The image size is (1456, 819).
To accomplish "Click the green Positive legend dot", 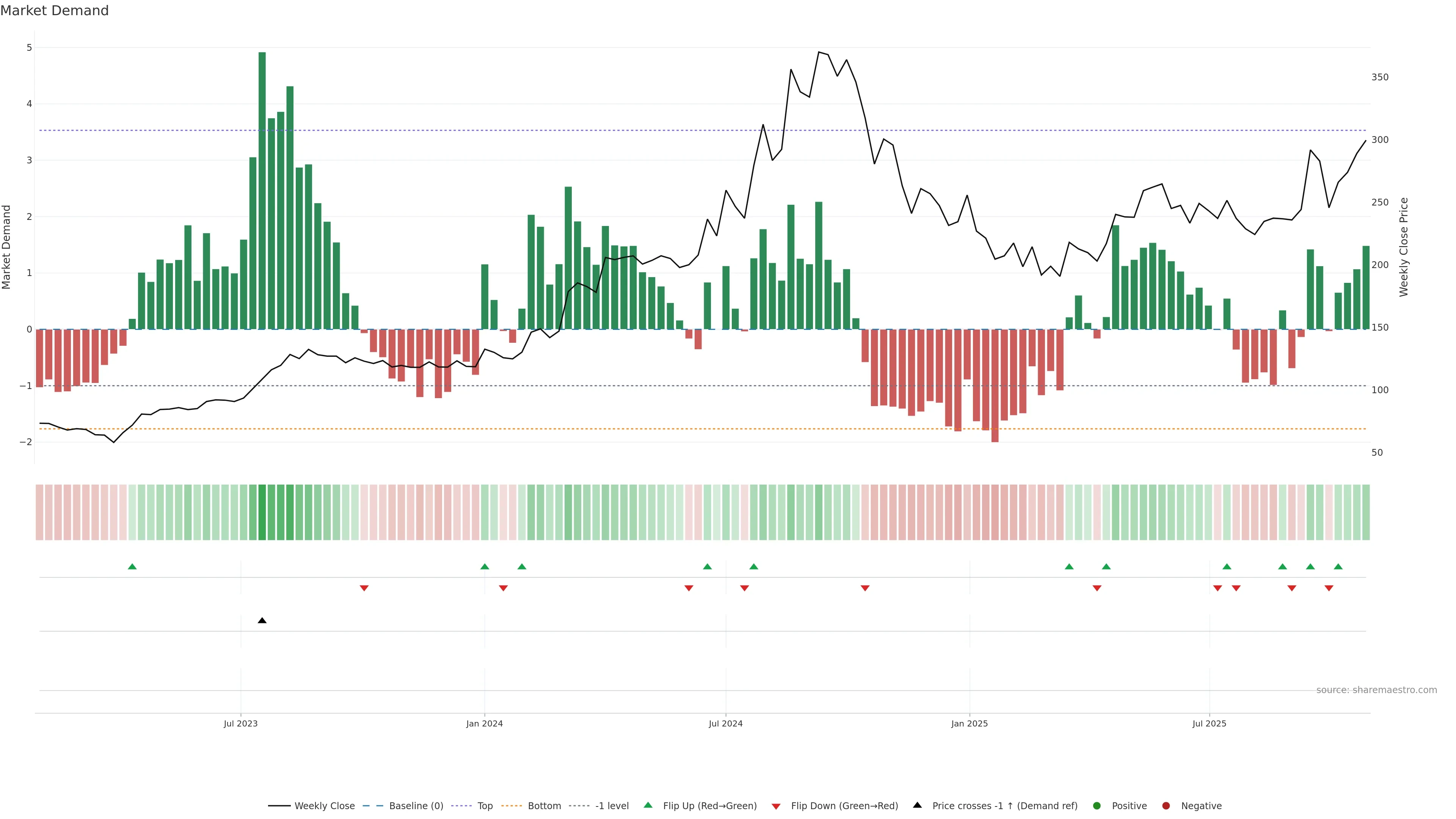I will coord(1097,806).
